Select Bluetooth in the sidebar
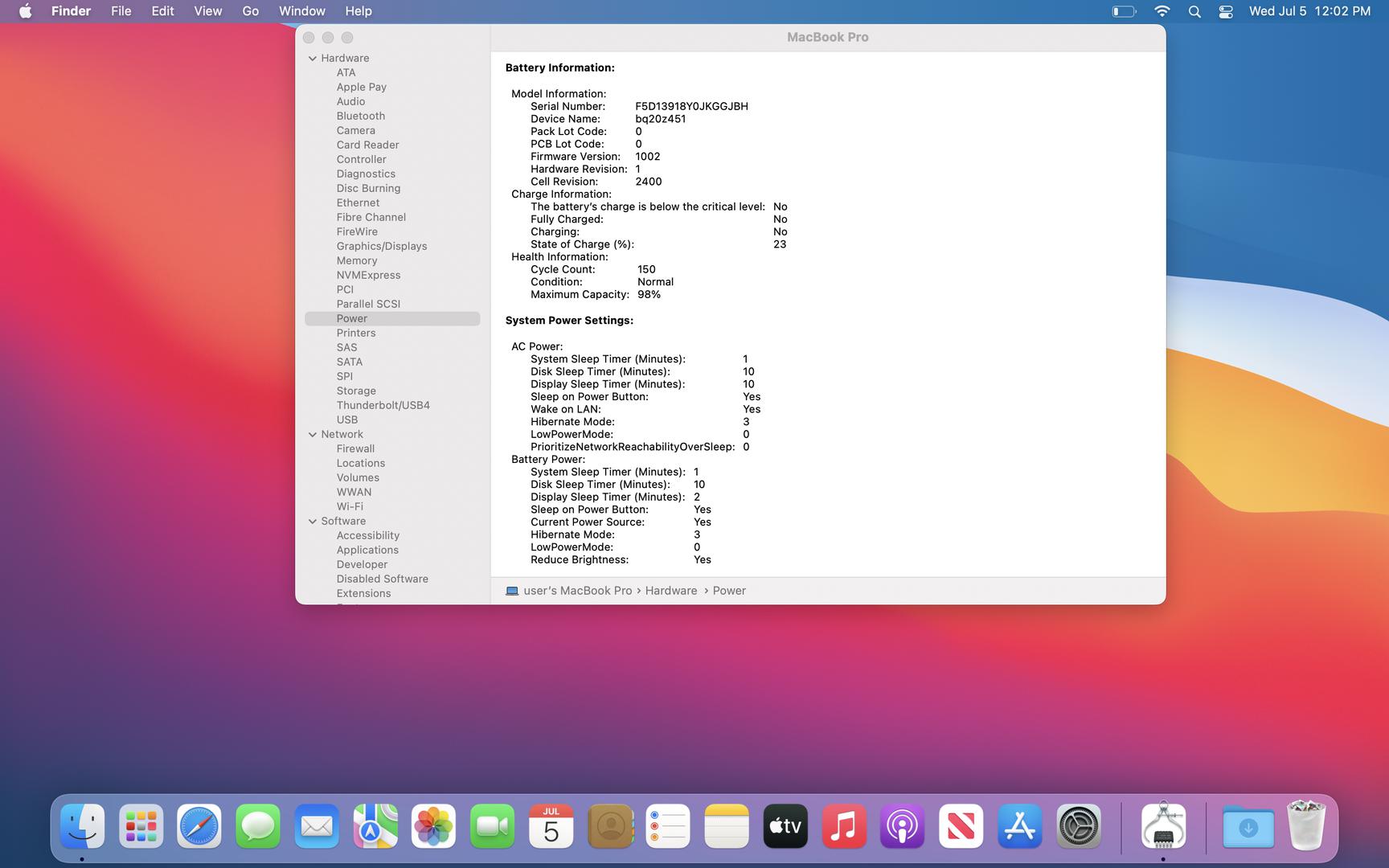Viewport: 1389px width, 868px height. coord(360,116)
